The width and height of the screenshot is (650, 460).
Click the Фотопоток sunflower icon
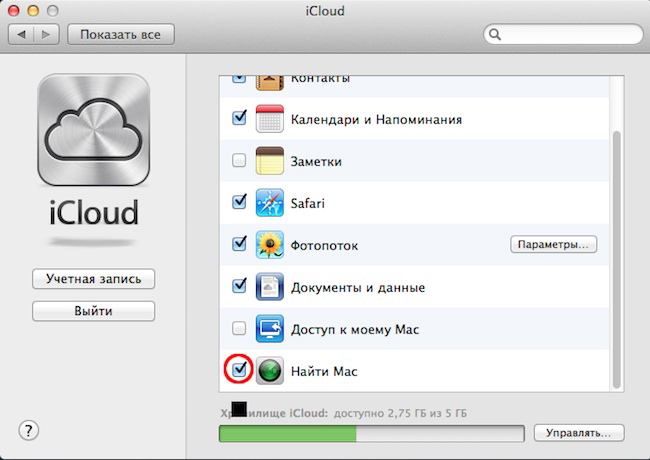[x=271, y=244]
